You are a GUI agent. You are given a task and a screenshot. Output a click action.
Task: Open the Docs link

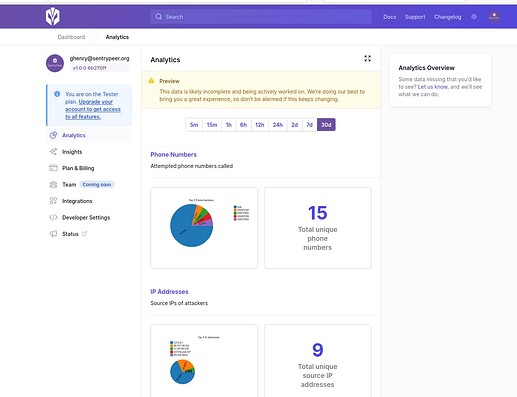(x=389, y=17)
